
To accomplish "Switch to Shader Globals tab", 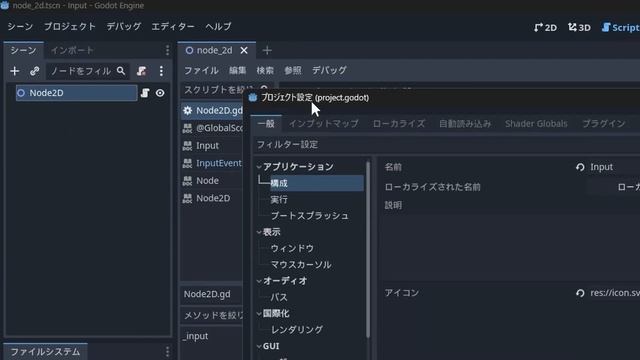I will point(536,123).
